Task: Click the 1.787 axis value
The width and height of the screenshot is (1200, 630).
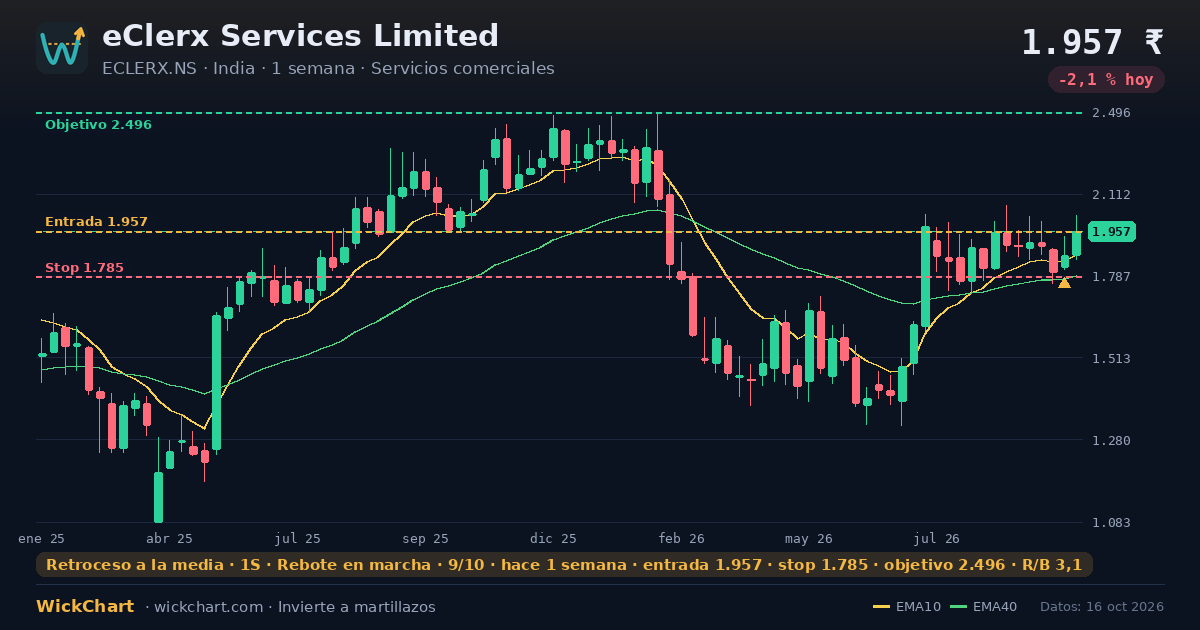Action: [1111, 277]
